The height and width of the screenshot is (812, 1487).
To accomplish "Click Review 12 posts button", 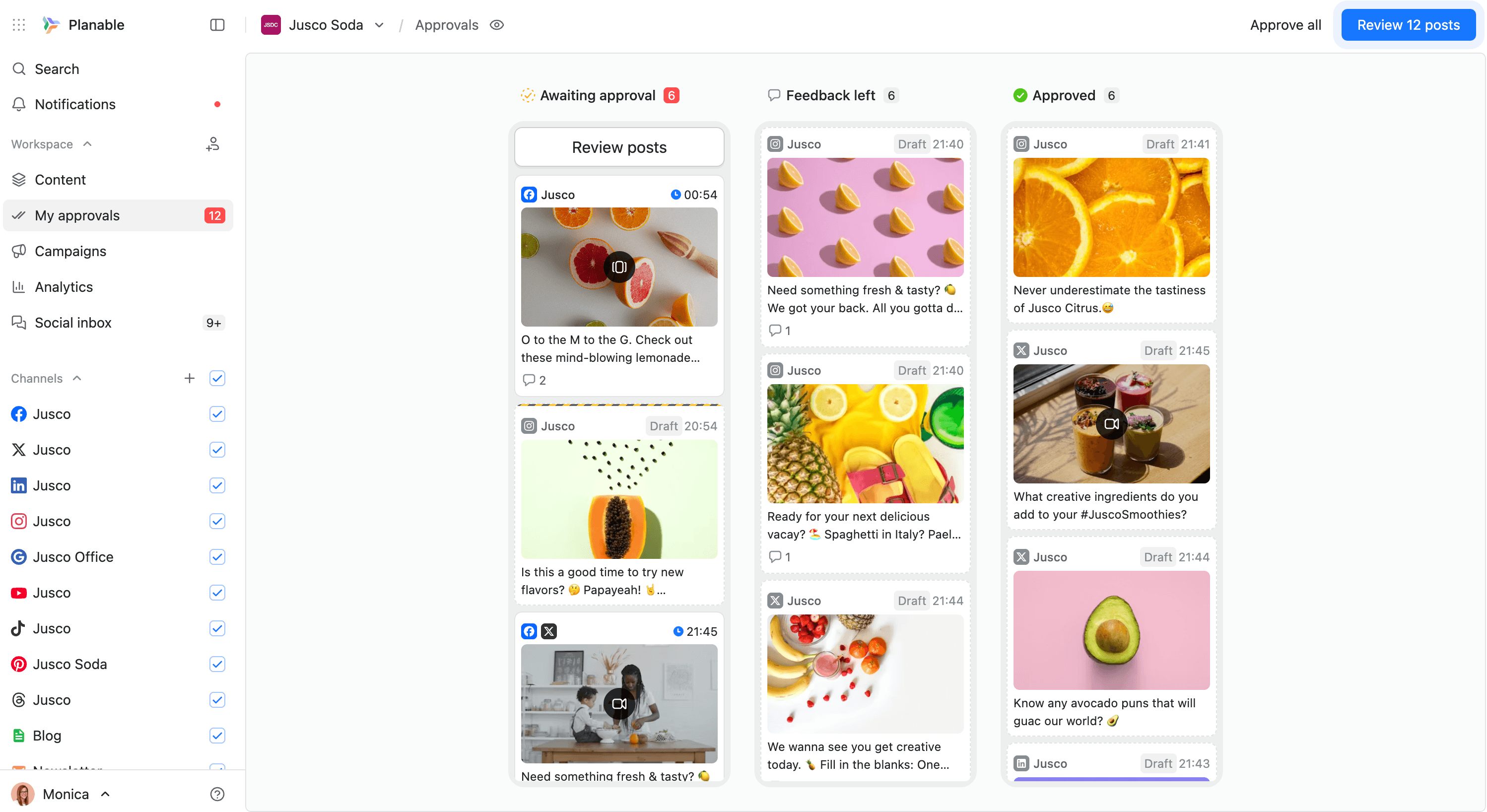I will 1408,25.
